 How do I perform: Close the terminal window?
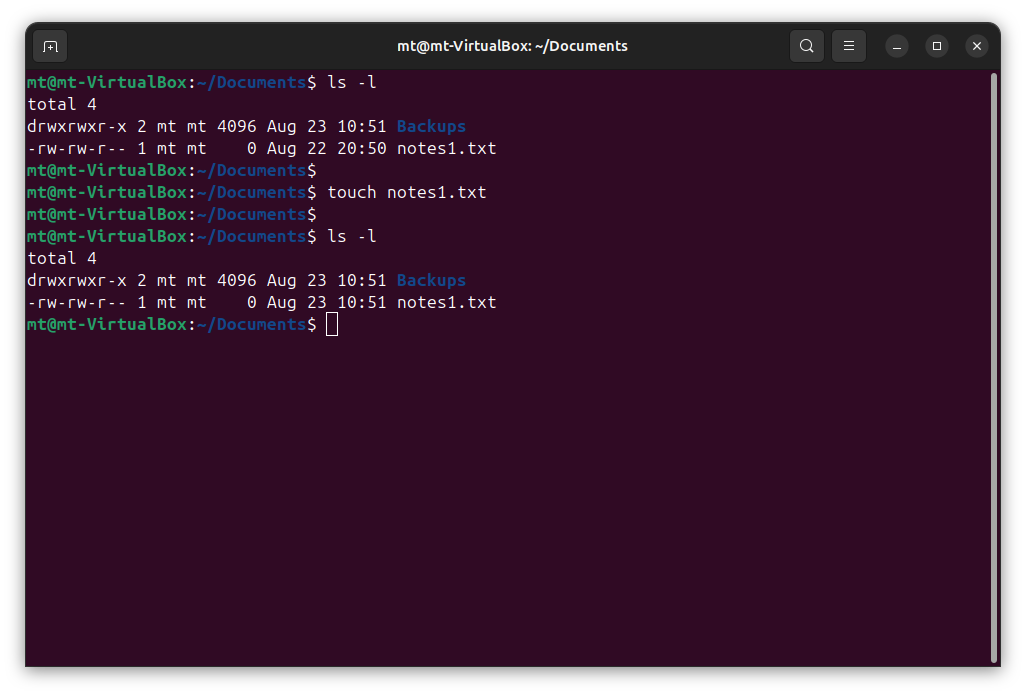click(x=977, y=46)
